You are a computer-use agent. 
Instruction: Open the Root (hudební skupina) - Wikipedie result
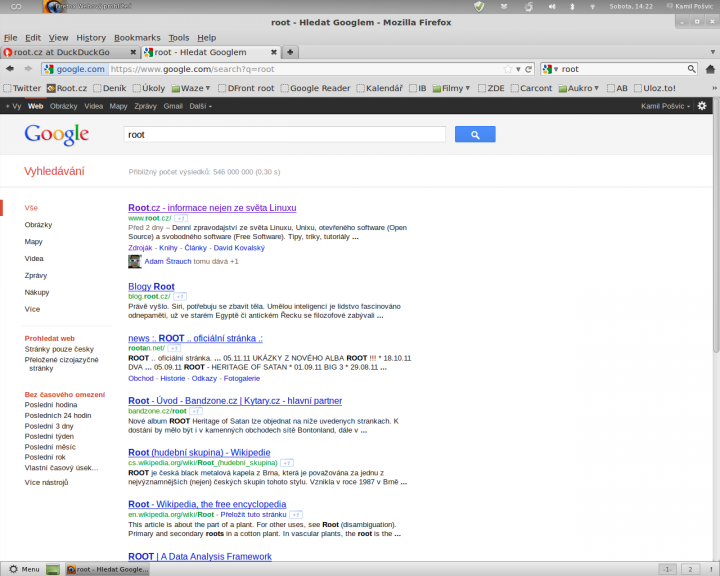pyautogui.click(x=199, y=453)
